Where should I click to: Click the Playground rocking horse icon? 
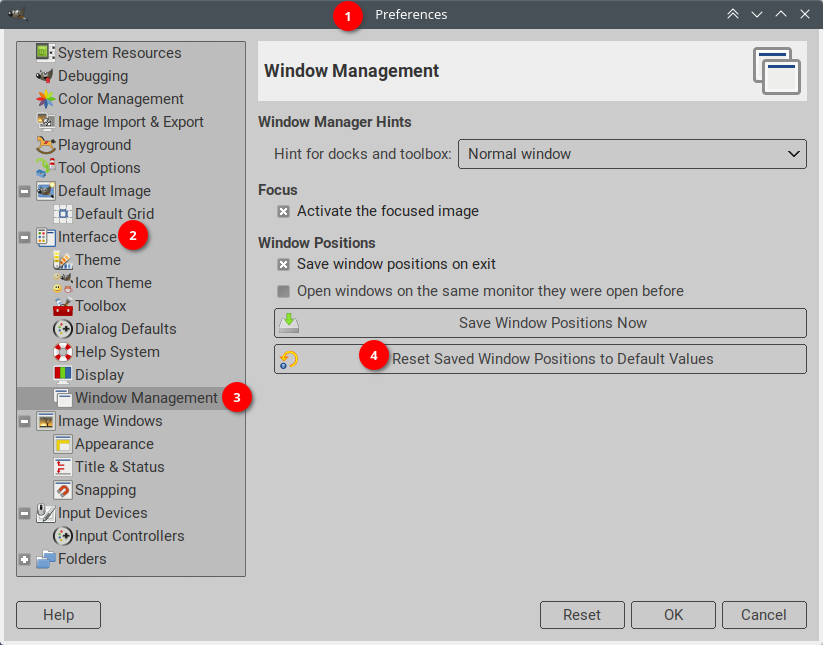coord(45,145)
